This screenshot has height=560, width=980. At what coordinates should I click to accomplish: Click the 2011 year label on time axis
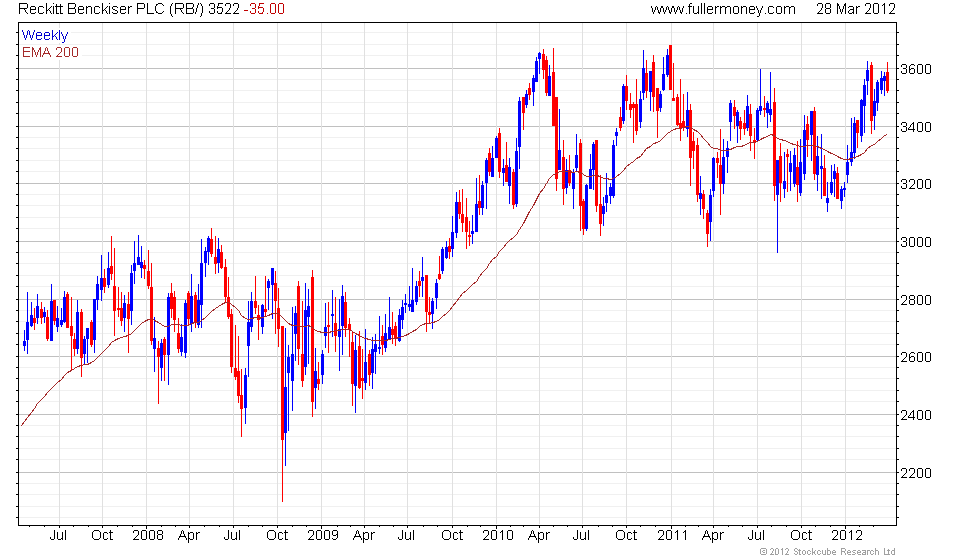tap(672, 536)
